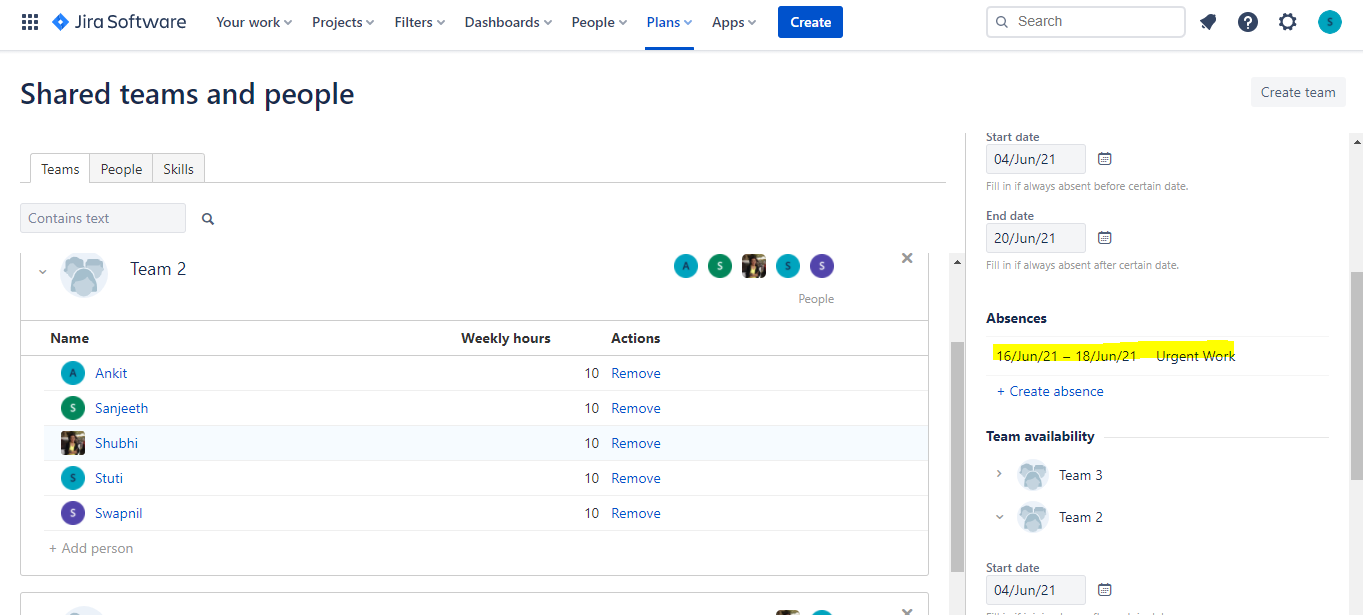This screenshot has height=615, width=1363.
Task: Click + Add person under Team 2
Action: pyautogui.click(x=91, y=548)
